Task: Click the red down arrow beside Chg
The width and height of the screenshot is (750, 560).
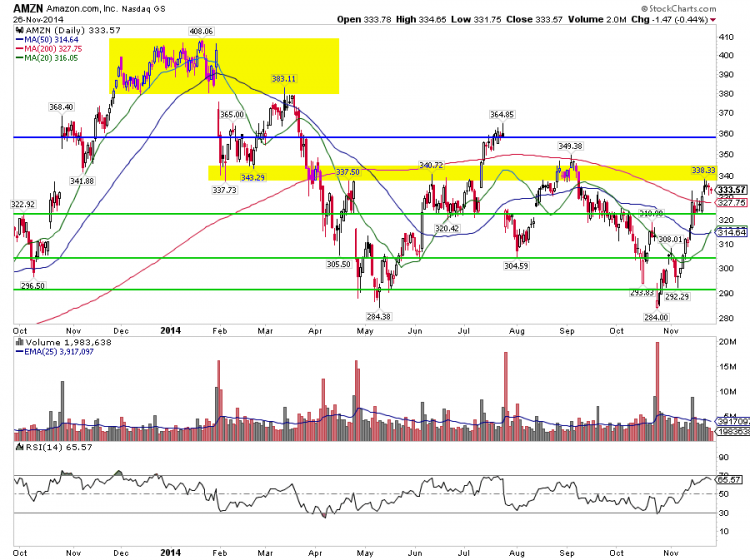Action: (713, 20)
